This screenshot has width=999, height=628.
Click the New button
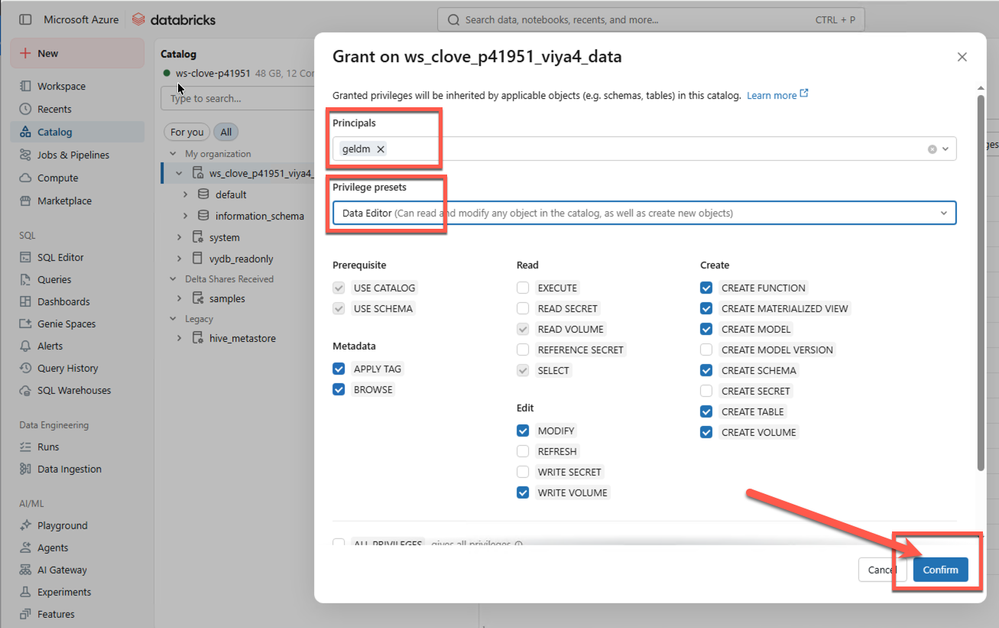(x=77, y=54)
